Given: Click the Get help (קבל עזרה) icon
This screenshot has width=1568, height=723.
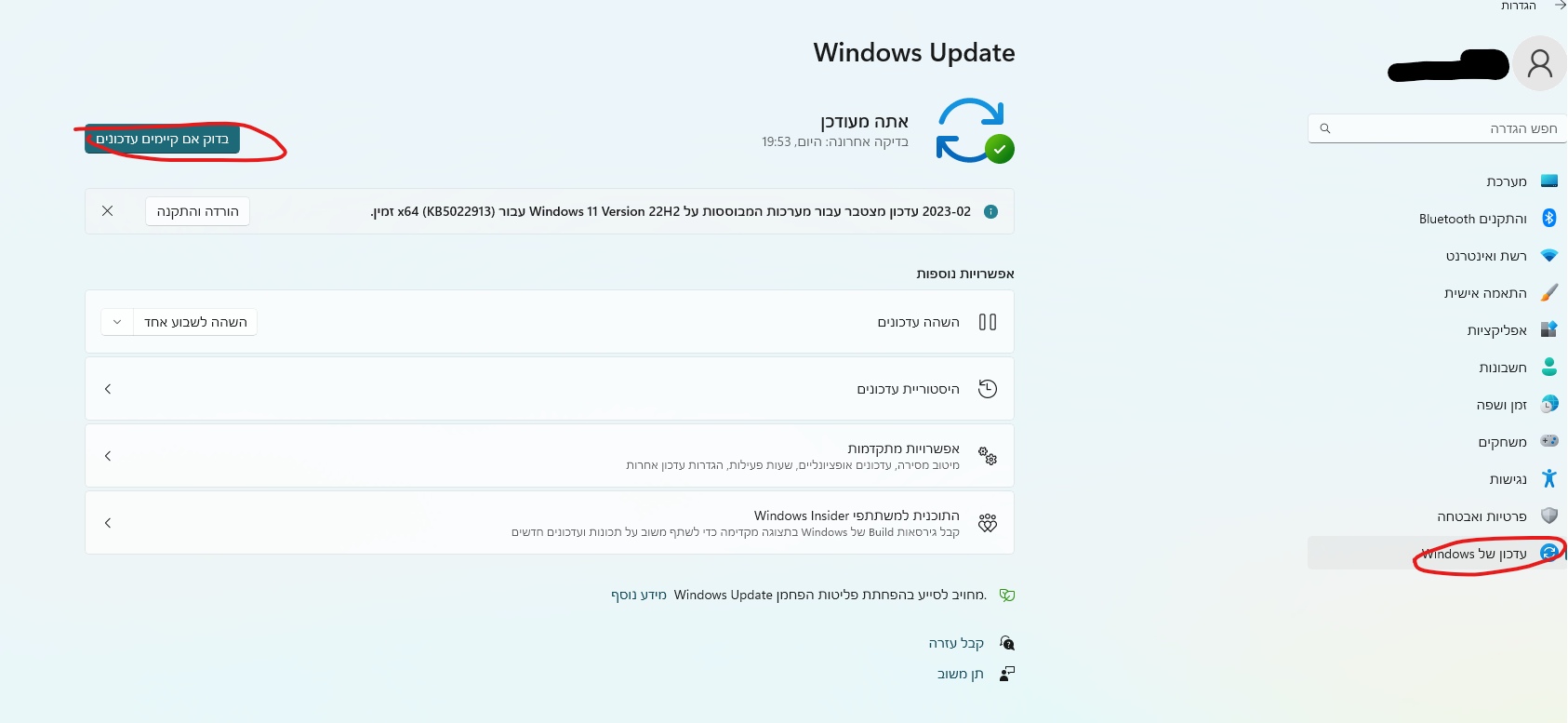Looking at the screenshot, I should coord(1007,643).
